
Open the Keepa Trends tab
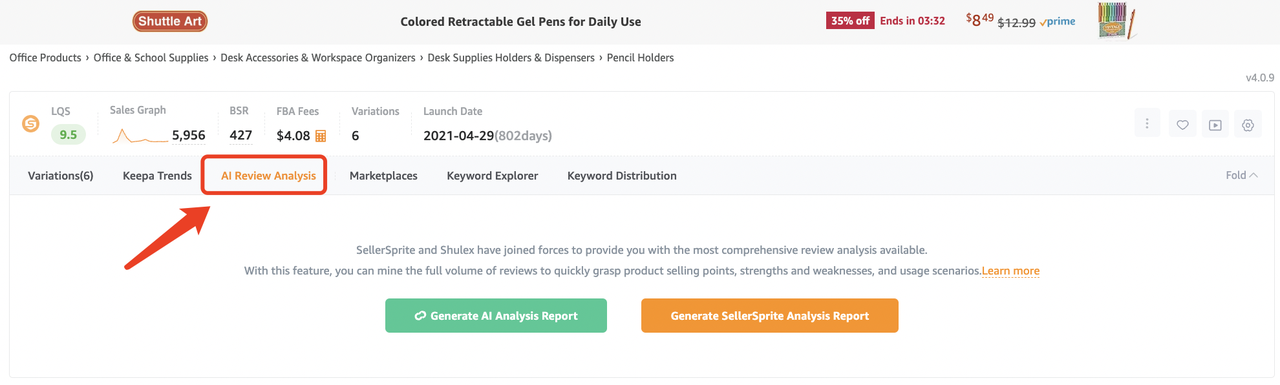[x=157, y=175]
